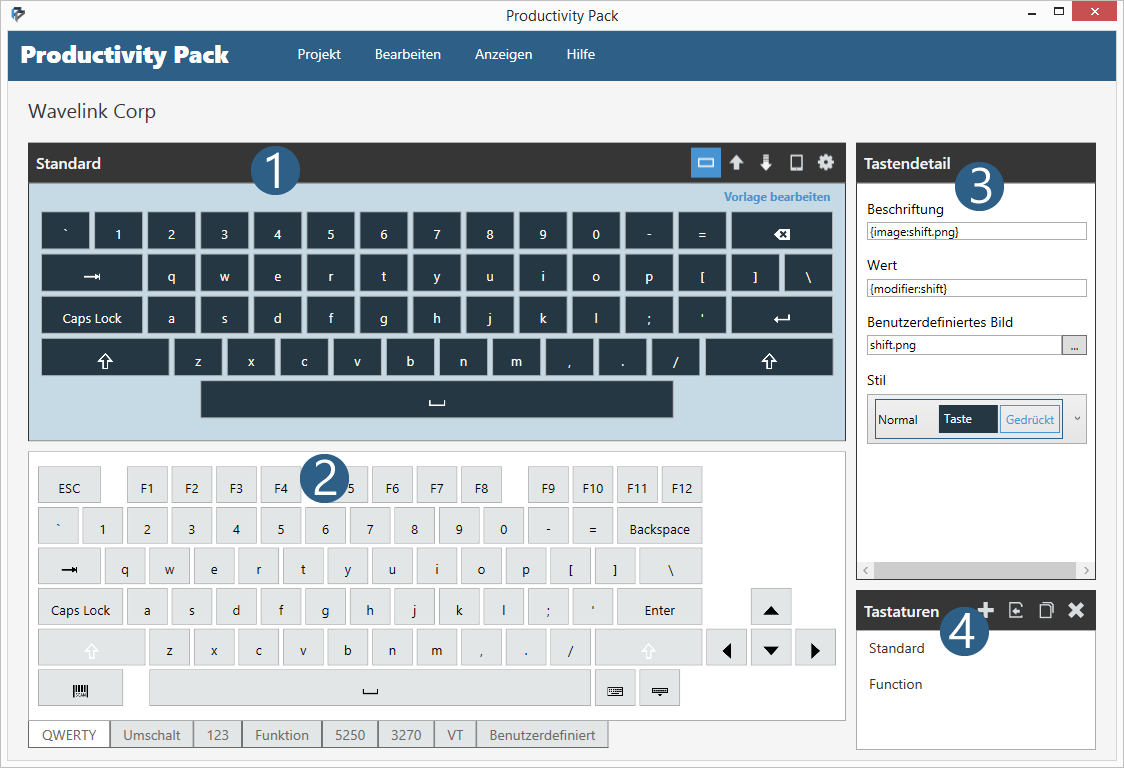Open the Projekt menu

coord(319,55)
